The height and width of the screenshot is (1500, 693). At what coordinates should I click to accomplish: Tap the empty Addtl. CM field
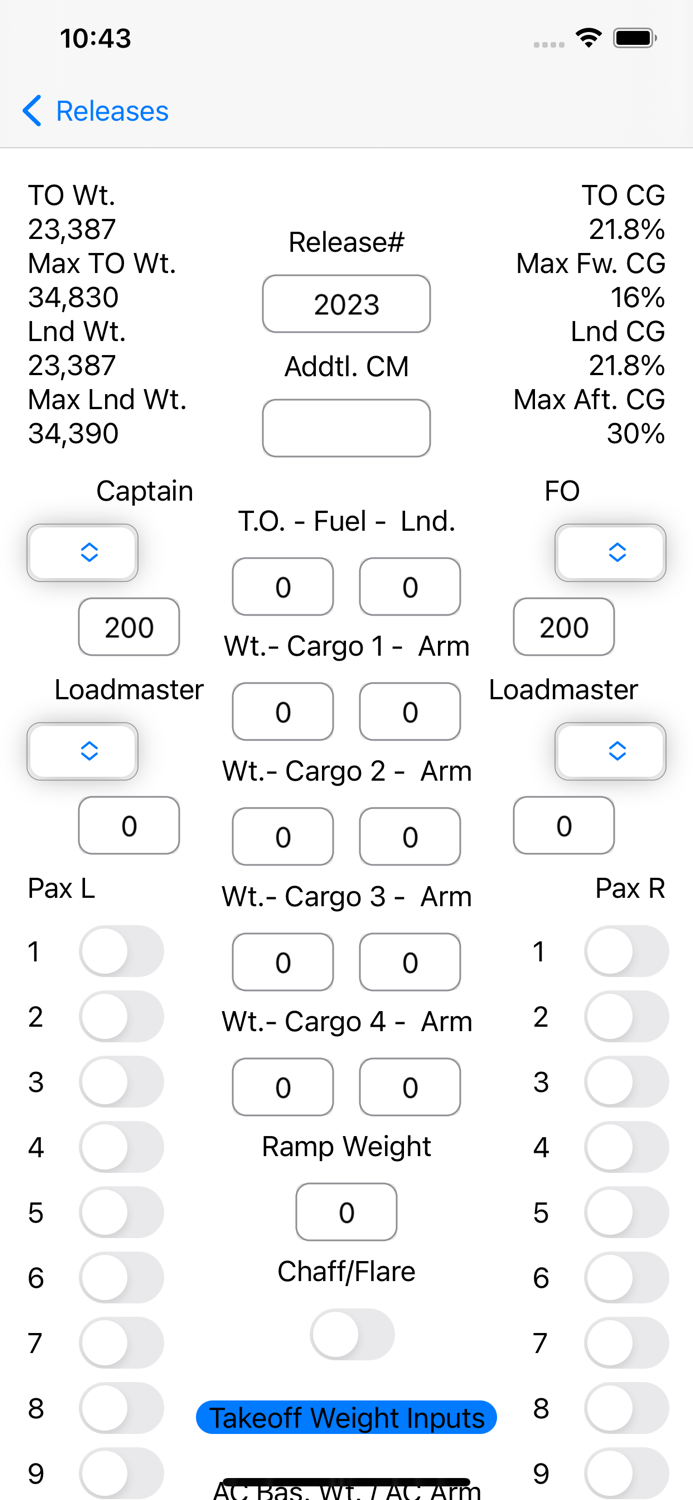pyautogui.click(x=346, y=428)
